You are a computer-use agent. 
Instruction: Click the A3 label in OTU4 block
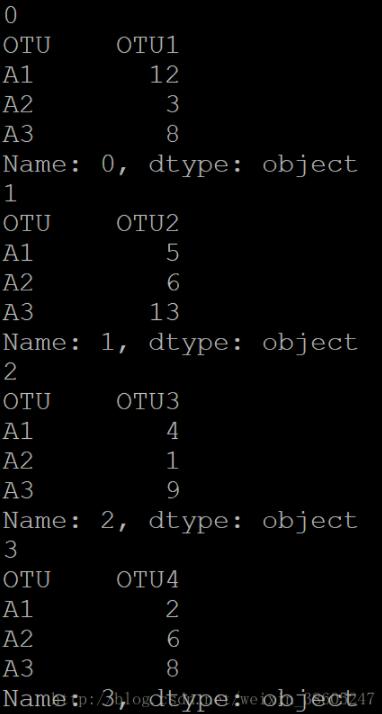[18, 668]
